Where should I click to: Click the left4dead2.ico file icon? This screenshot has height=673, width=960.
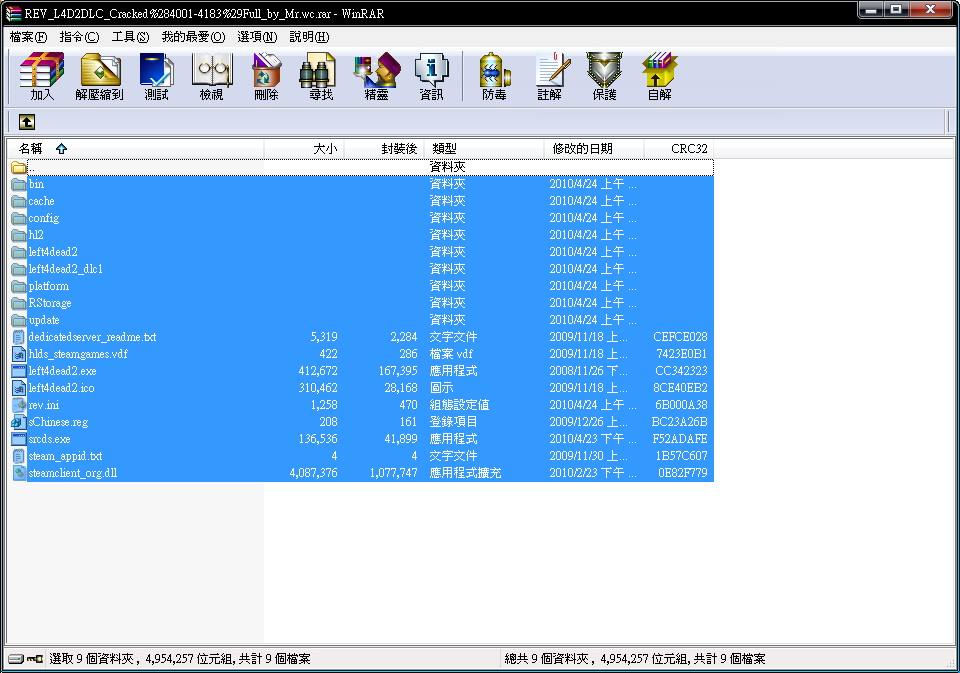click(19, 388)
